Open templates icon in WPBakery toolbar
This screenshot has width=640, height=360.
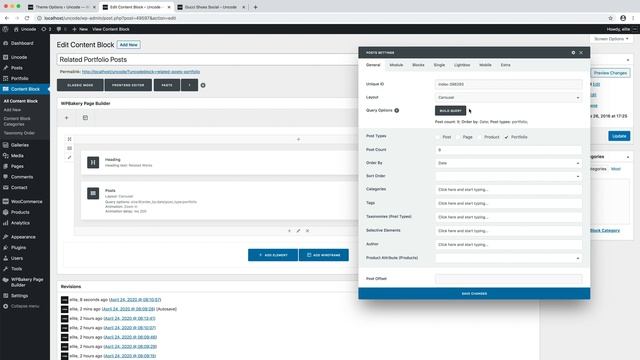pyautogui.click(x=85, y=118)
